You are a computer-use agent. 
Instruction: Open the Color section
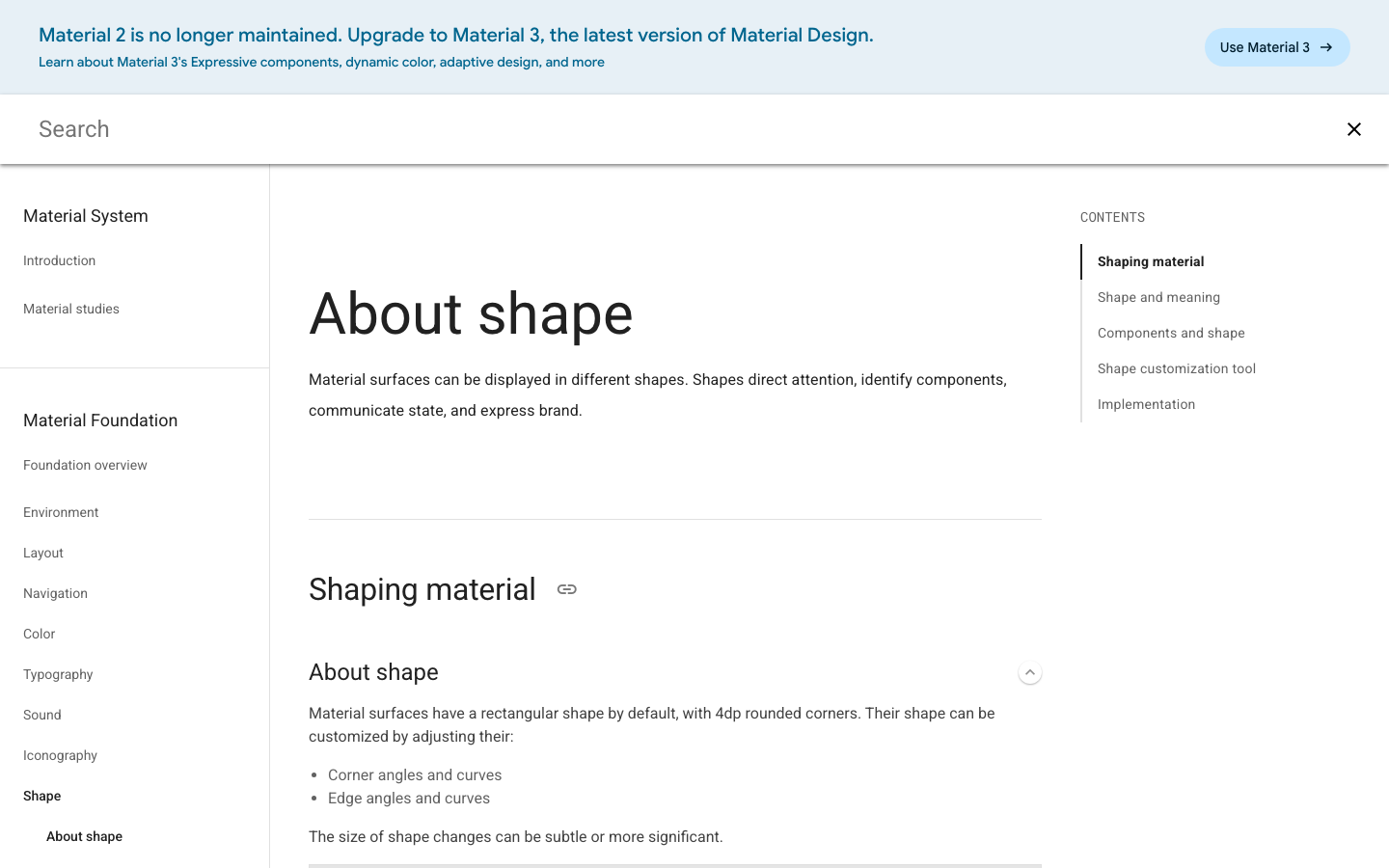(x=40, y=634)
